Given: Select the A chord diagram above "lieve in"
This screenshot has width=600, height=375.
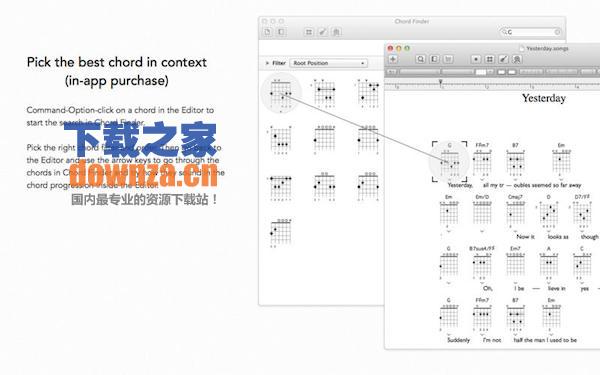Looking at the screenshot, I should [x=548, y=263].
